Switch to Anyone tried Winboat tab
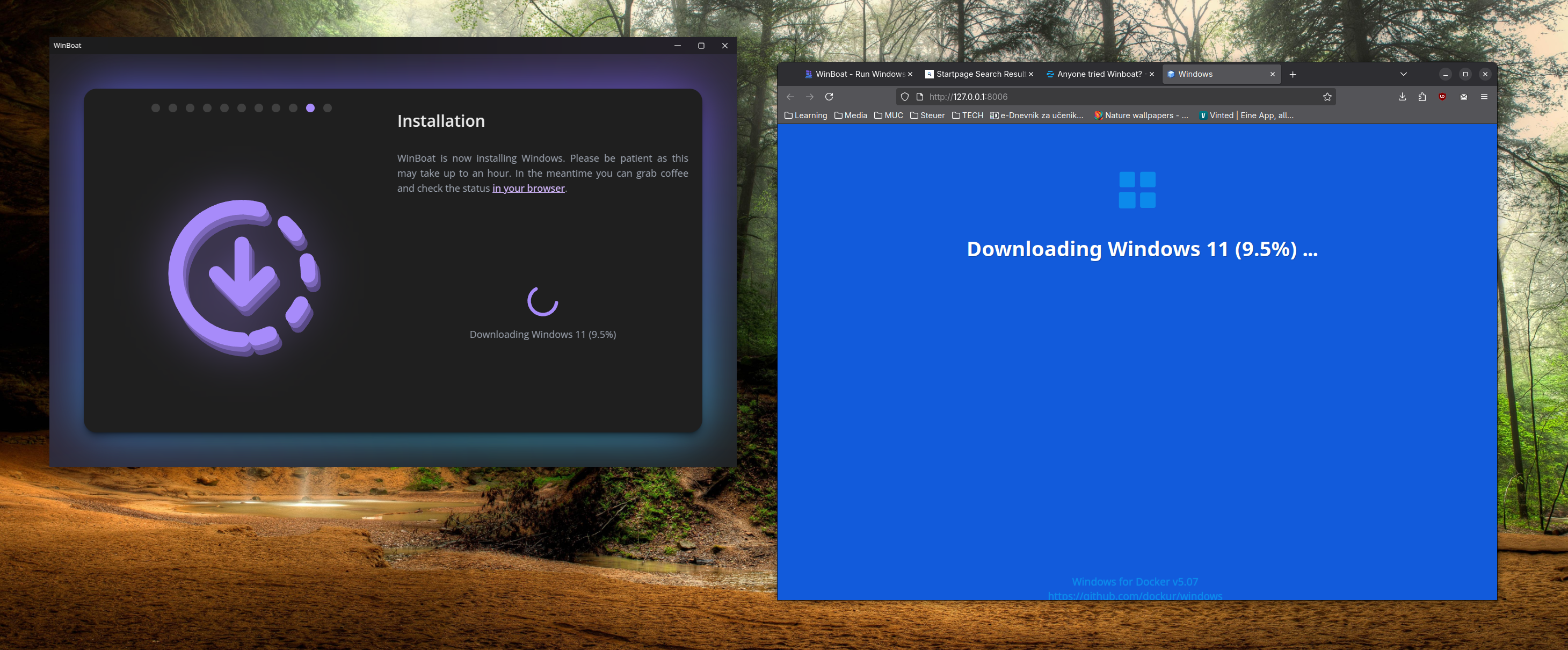The width and height of the screenshot is (1568, 650). (1095, 74)
